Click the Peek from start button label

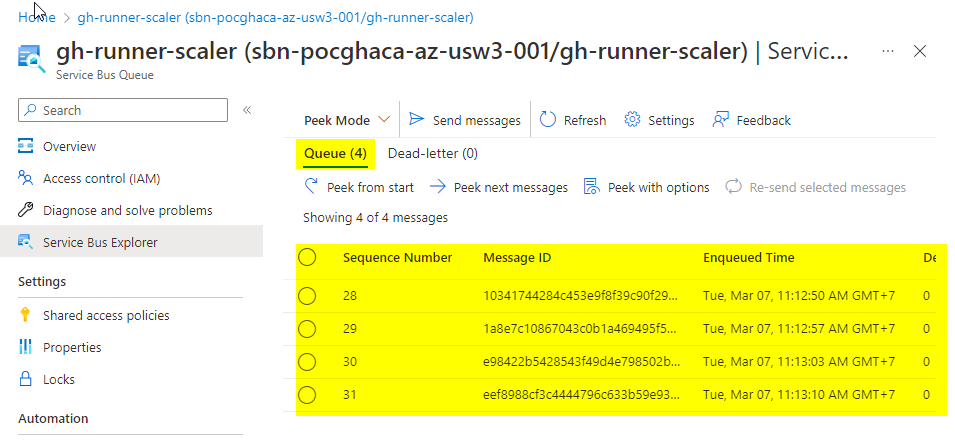pyautogui.click(x=370, y=187)
